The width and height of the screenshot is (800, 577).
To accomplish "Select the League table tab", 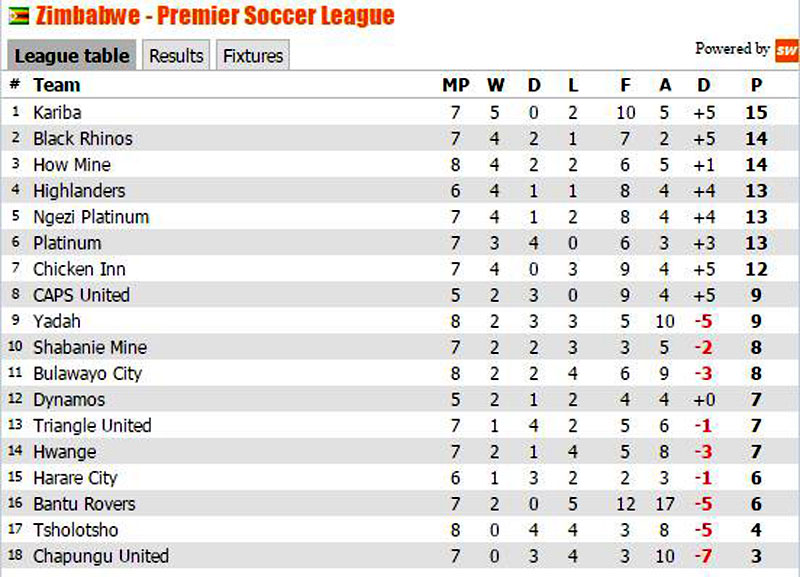I will [70, 57].
